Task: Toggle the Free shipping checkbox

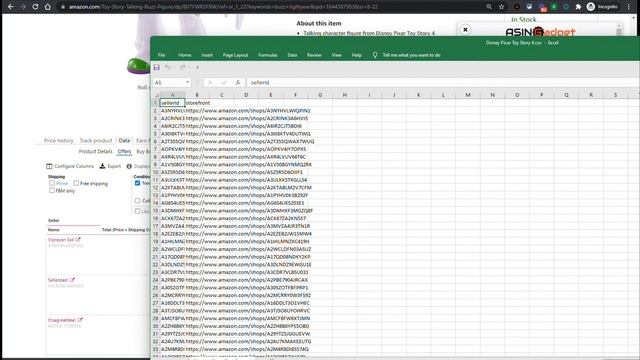Action: [76, 183]
